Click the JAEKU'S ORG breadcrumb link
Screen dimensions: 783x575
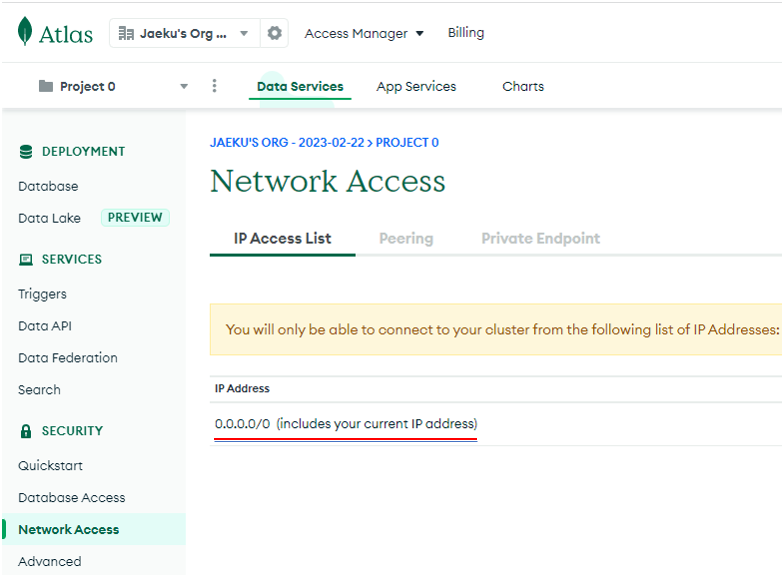(287, 142)
